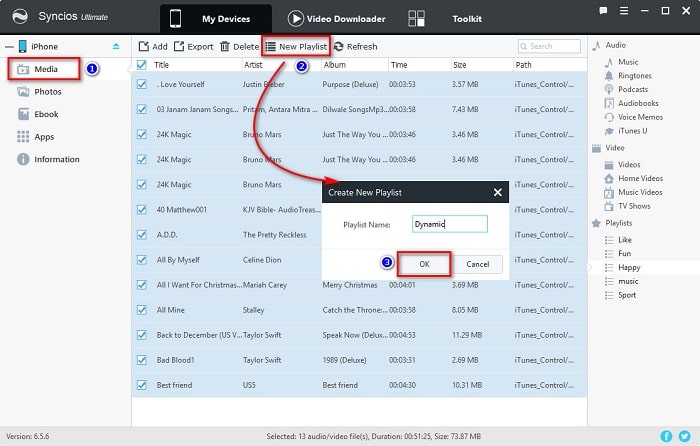Uncheck the 03 Janam Janam Songs checkbox
Screen dimensions: 700x446
(x=142, y=109)
